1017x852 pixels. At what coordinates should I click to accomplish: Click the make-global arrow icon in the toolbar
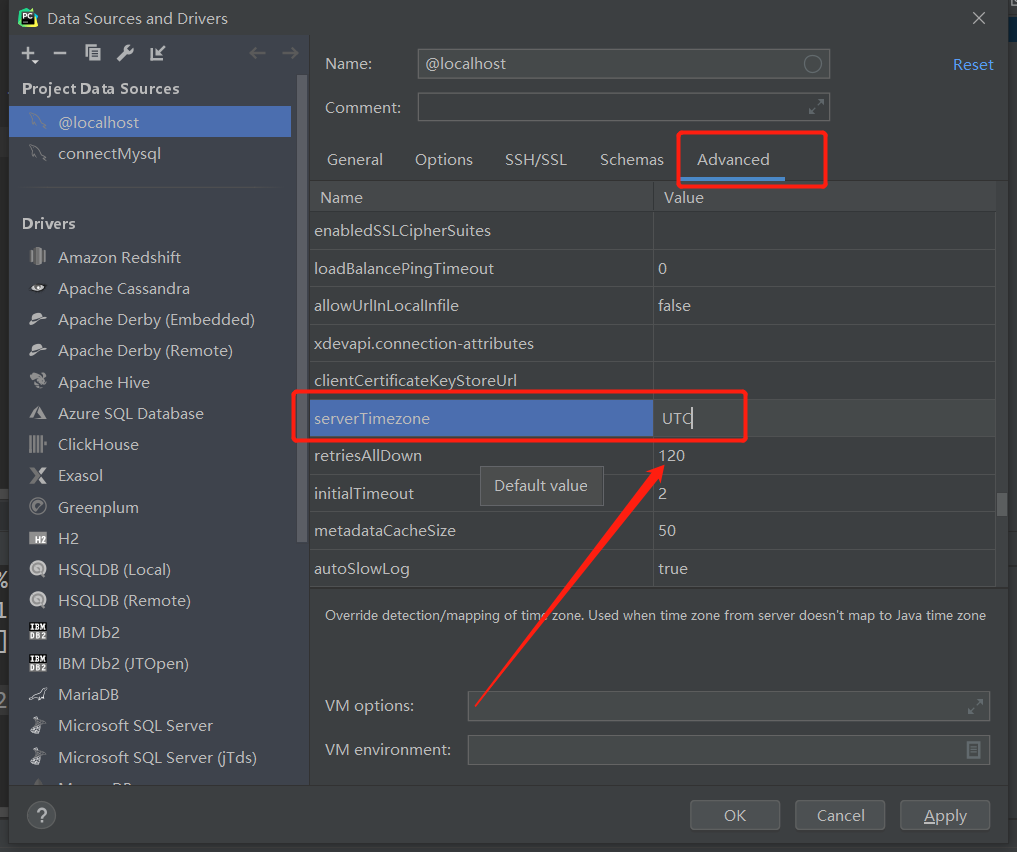point(158,53)
